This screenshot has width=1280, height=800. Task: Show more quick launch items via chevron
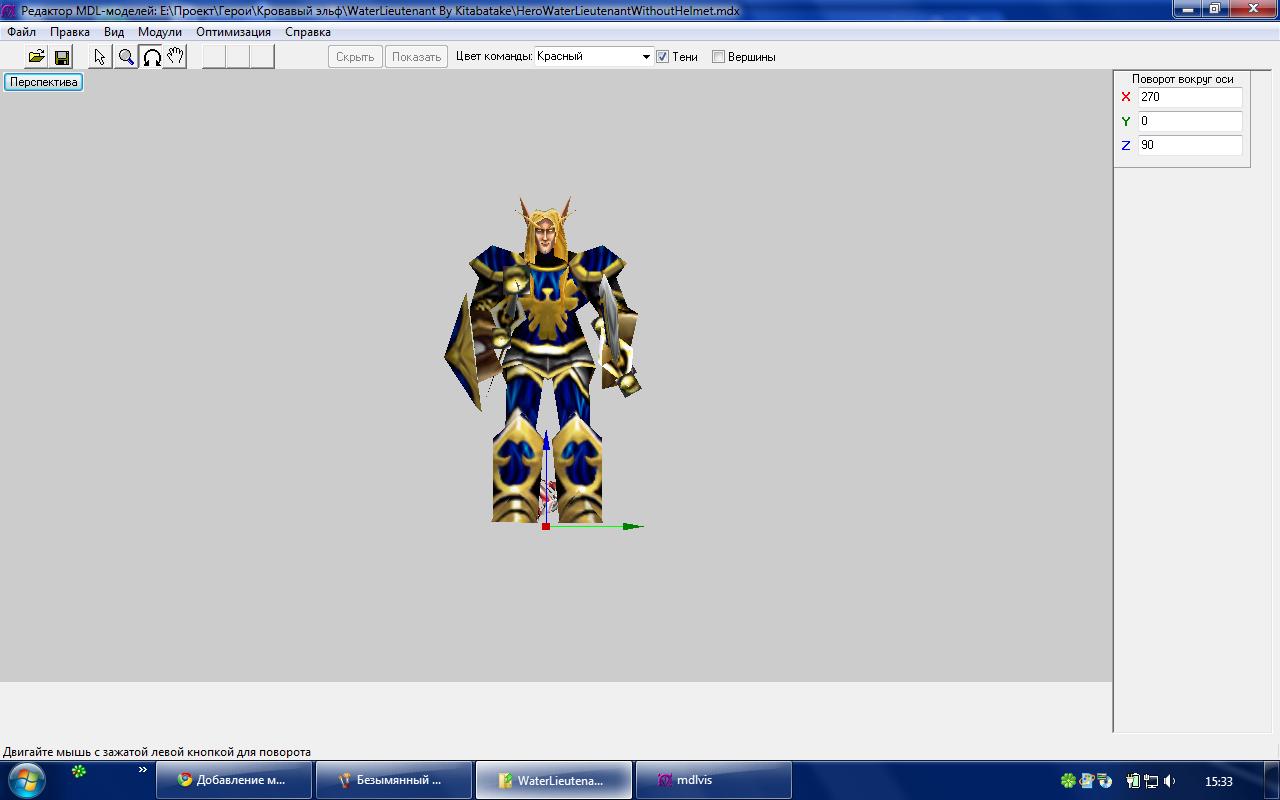(x=143, y=770)
